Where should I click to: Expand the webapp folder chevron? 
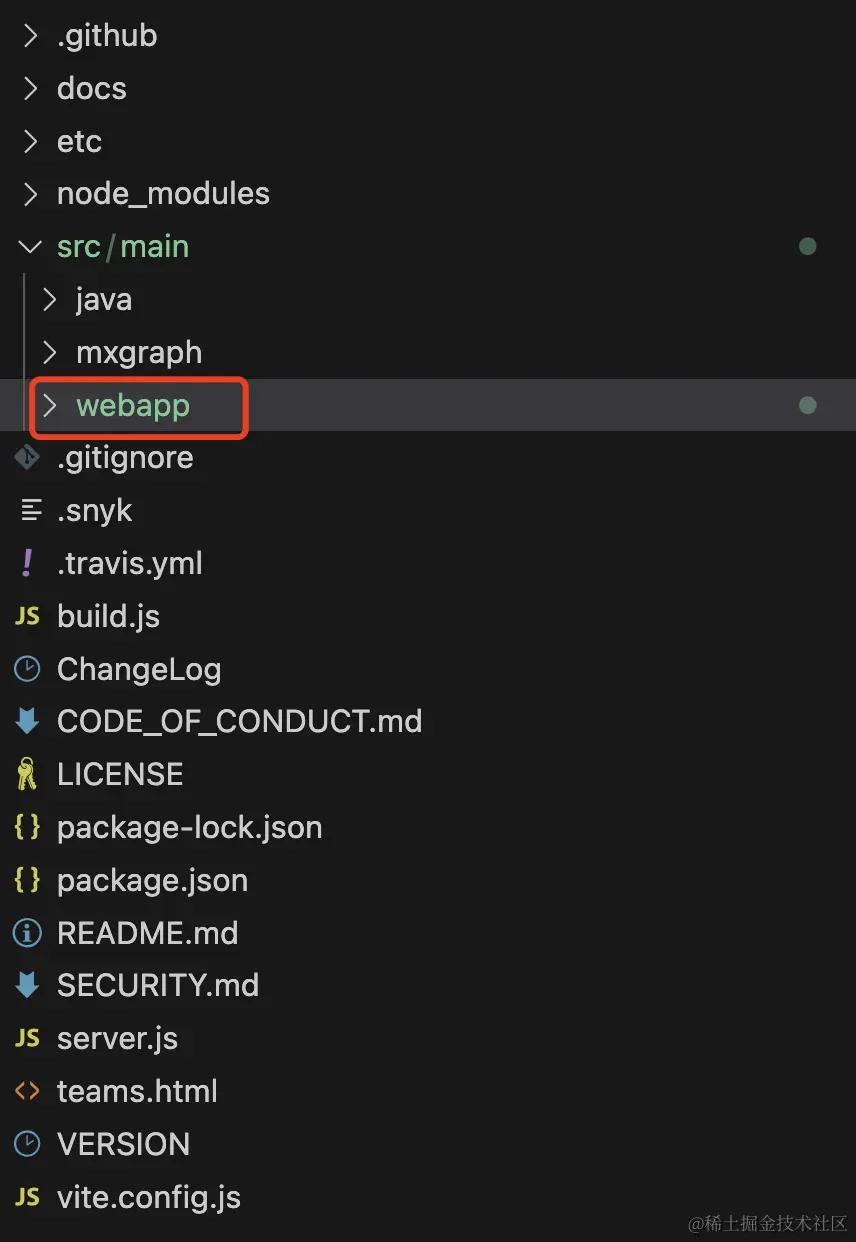pyautogui.click(x=49, y=405)
